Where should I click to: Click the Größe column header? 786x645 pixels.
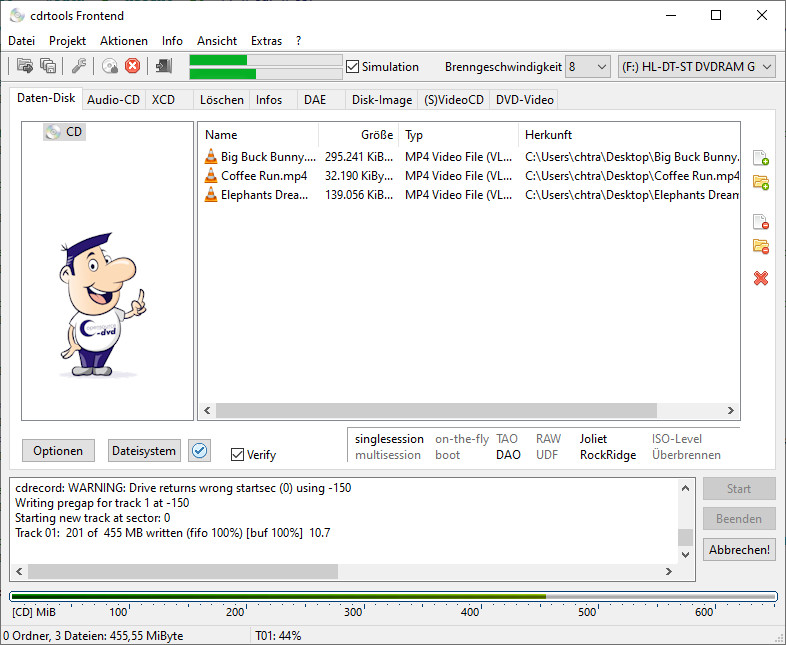[358, 135]
